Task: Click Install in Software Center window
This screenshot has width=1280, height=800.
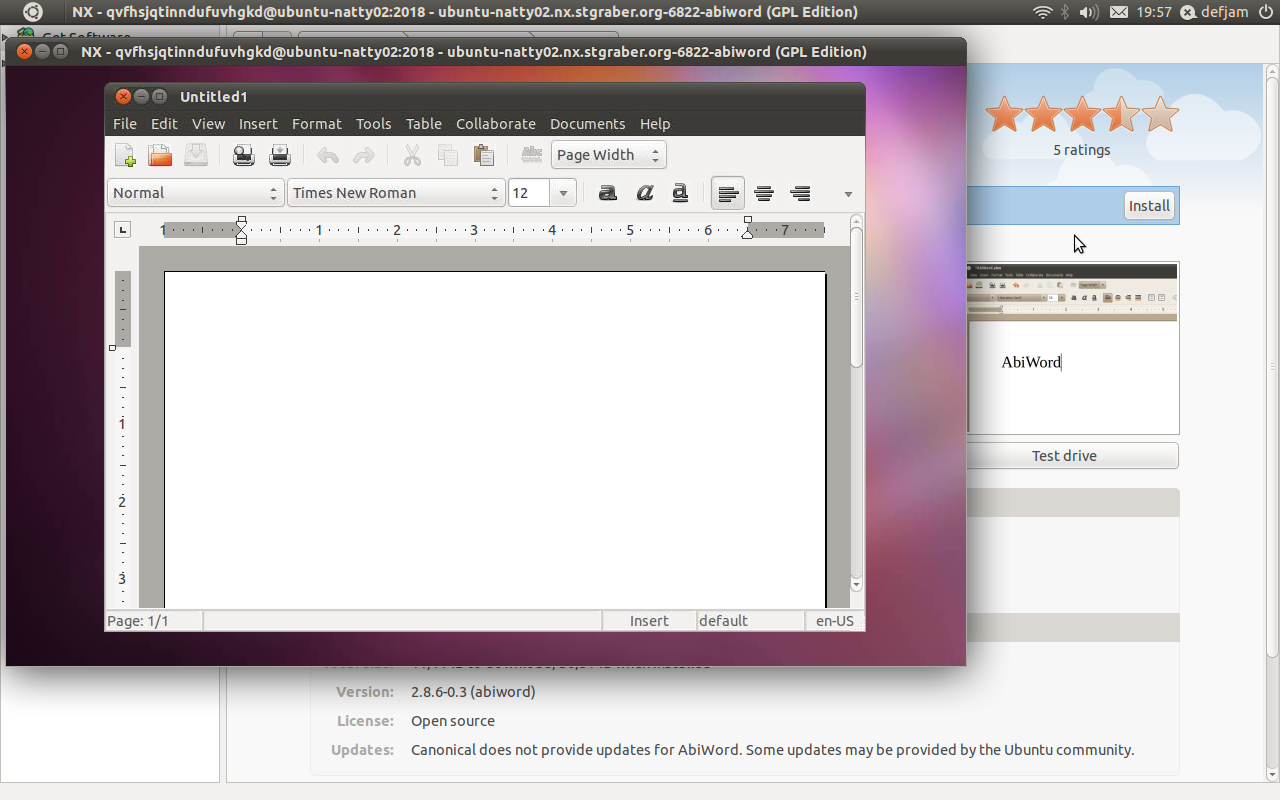Action: (1149, 206)
